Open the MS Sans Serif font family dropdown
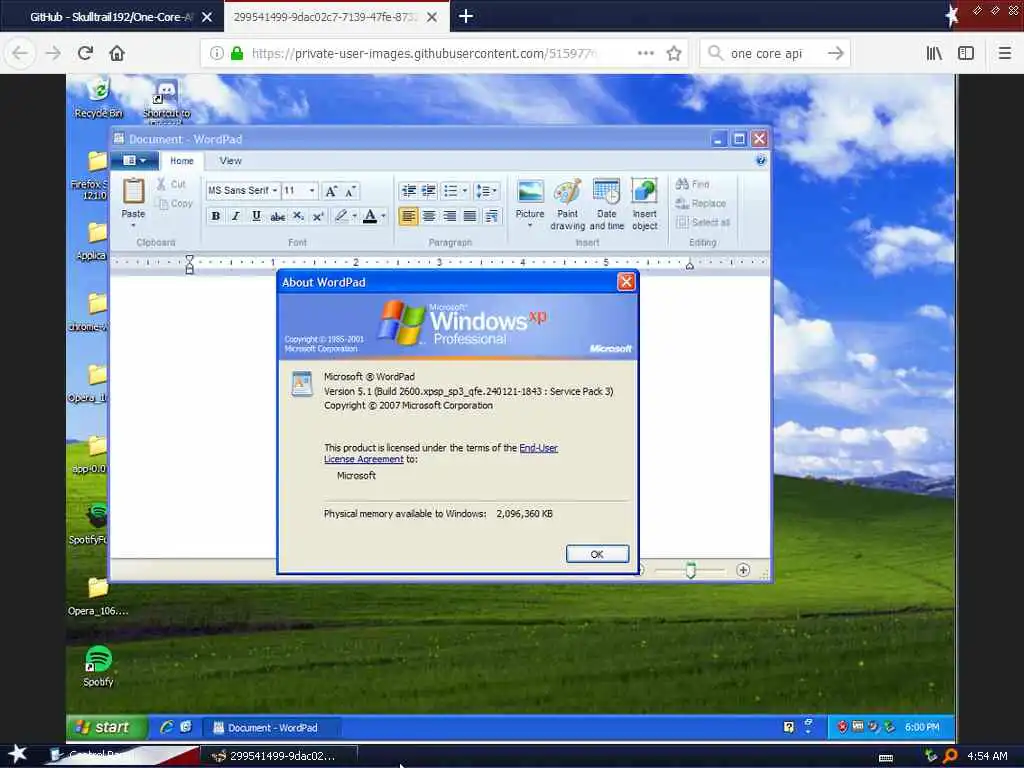 coord(275,191)
